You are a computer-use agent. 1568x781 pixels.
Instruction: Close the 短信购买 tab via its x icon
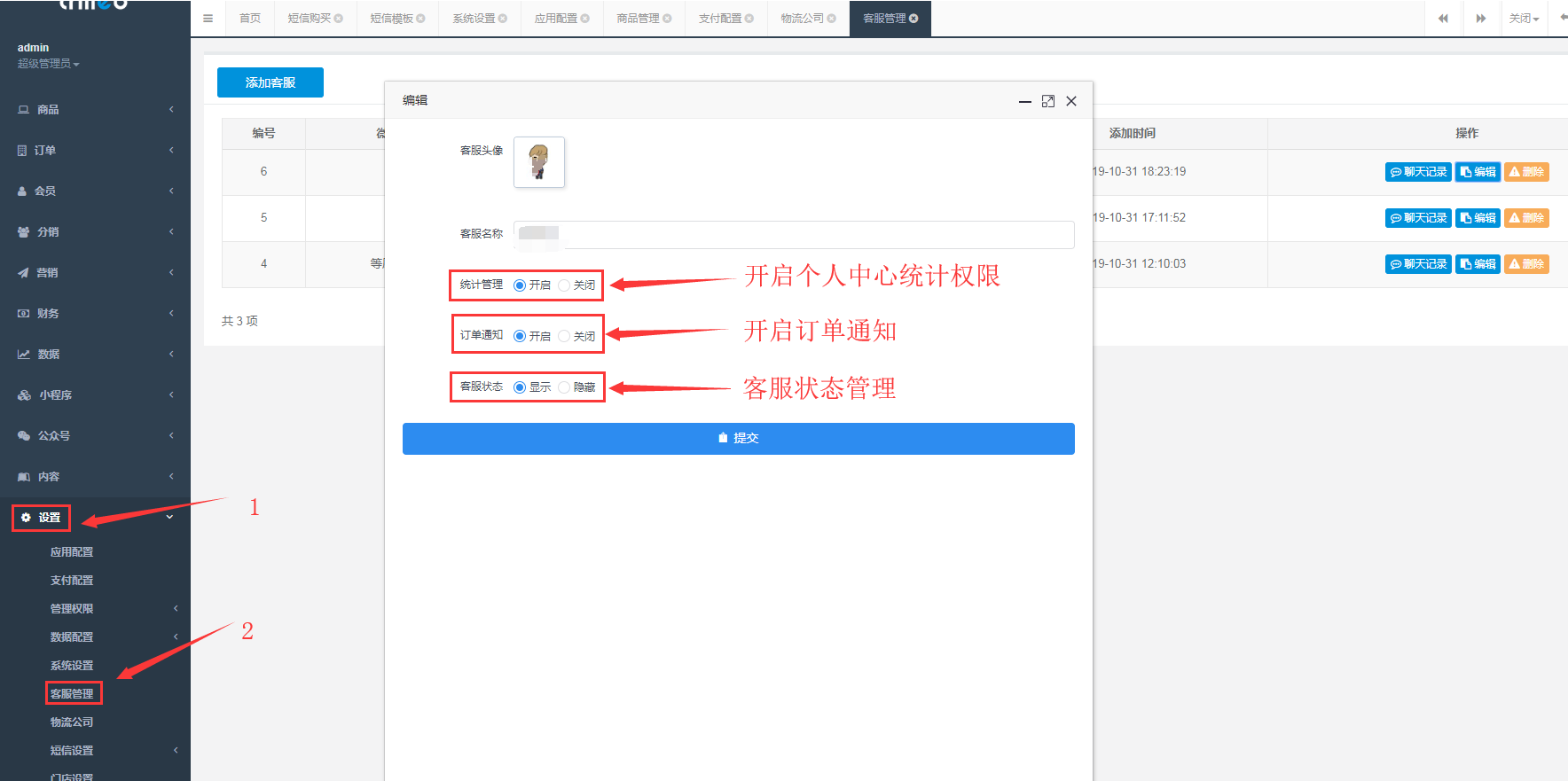(x=338, y=18)
